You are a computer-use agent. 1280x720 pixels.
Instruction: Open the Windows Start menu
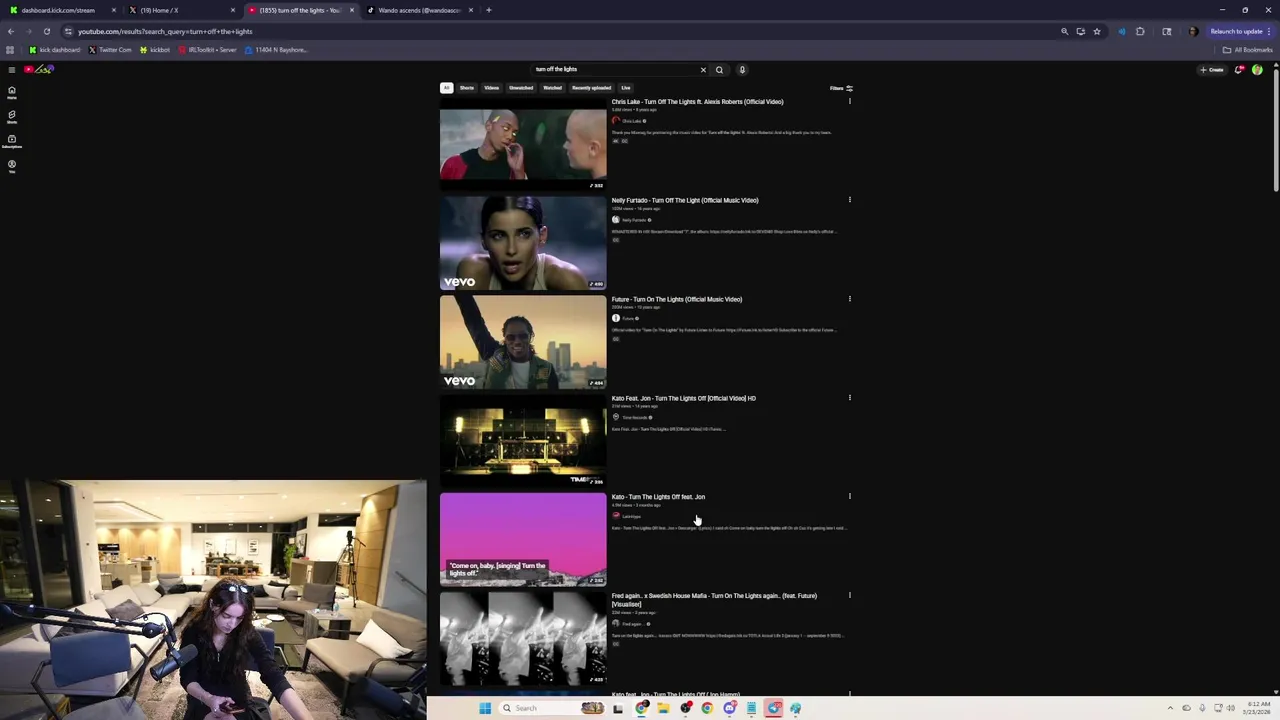click(485, 708)
